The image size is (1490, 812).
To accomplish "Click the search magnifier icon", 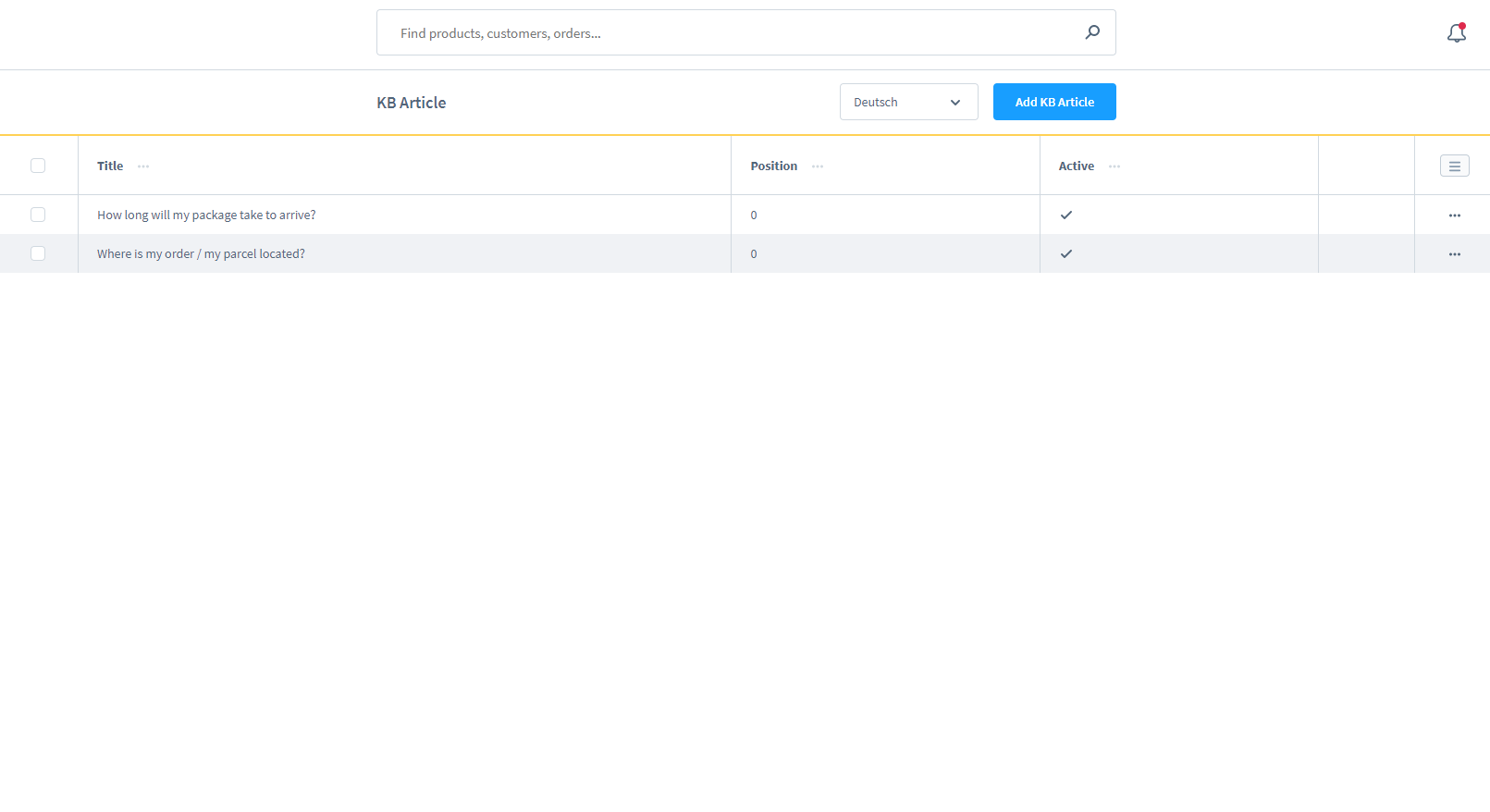I will point(1092,32).
